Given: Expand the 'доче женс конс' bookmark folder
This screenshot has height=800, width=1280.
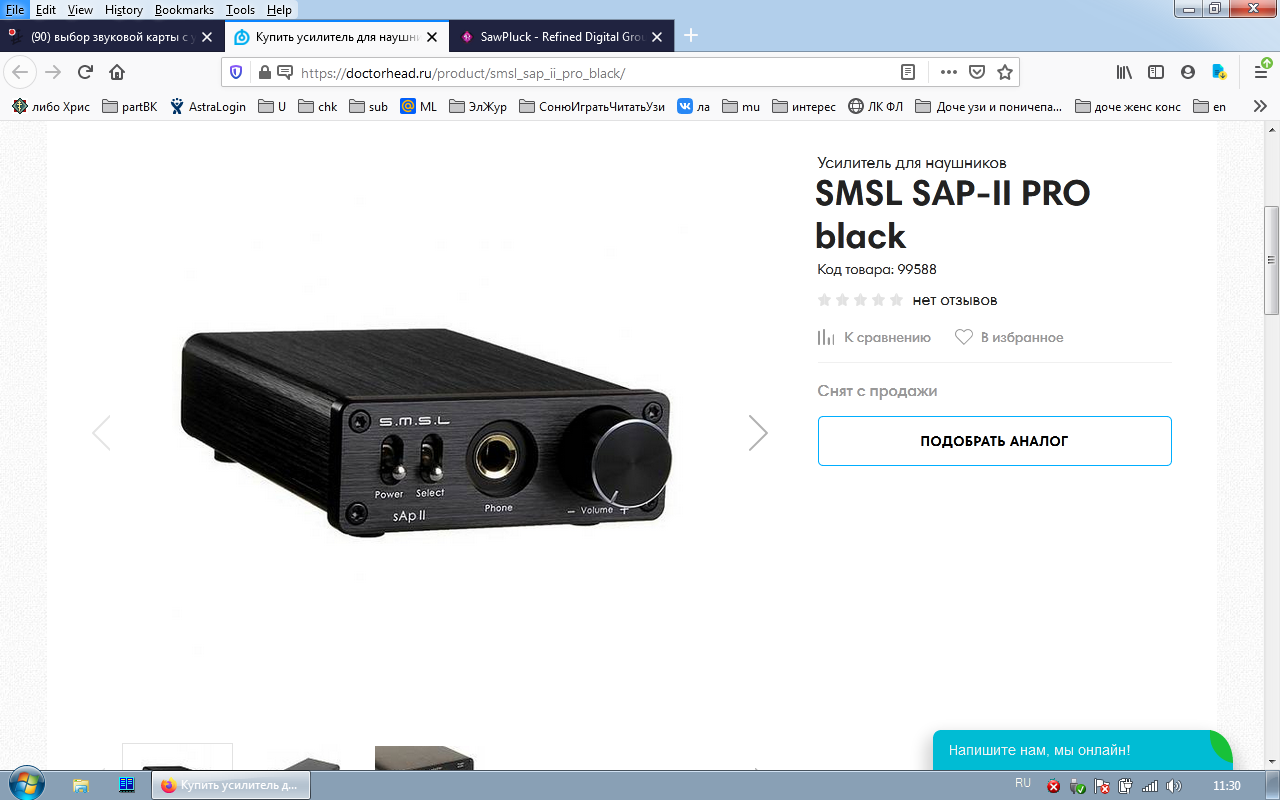Looking at the screenshot, I should pyautogui.click(x=1128, y=107).
